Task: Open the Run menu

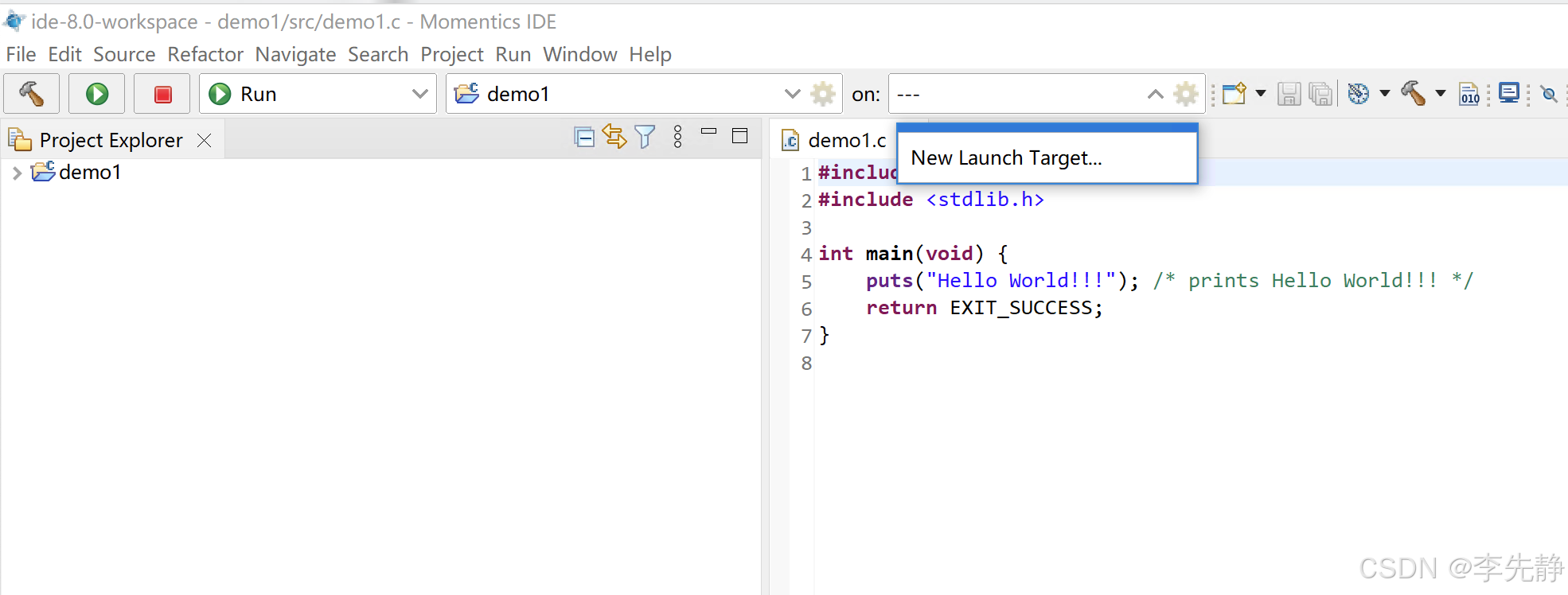Action: pos(513,54)
